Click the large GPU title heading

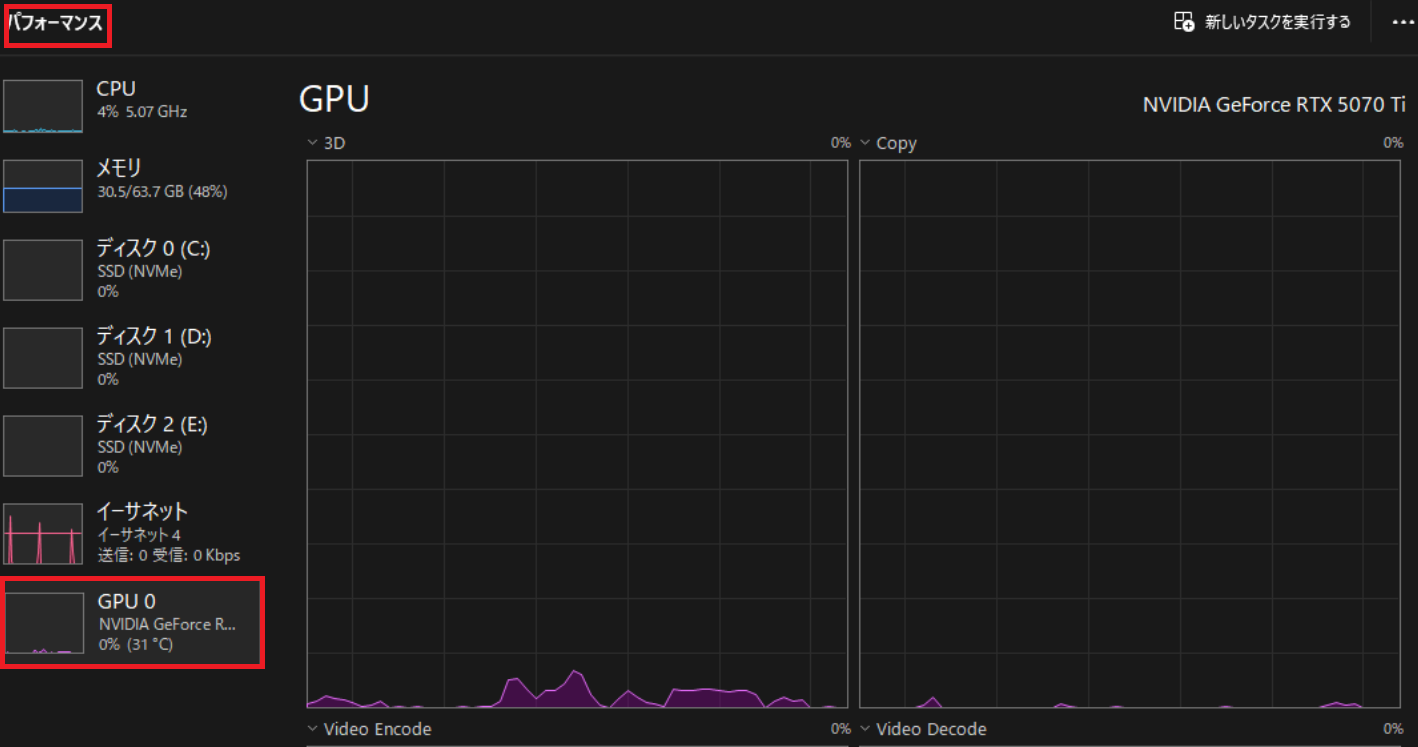click(x=335, y=99)
